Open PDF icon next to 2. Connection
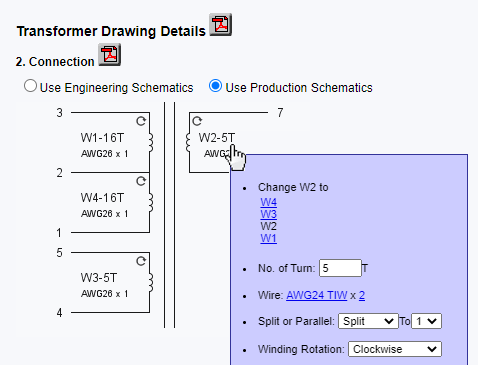Screen dimensions: 478x365 coord(109,55)
